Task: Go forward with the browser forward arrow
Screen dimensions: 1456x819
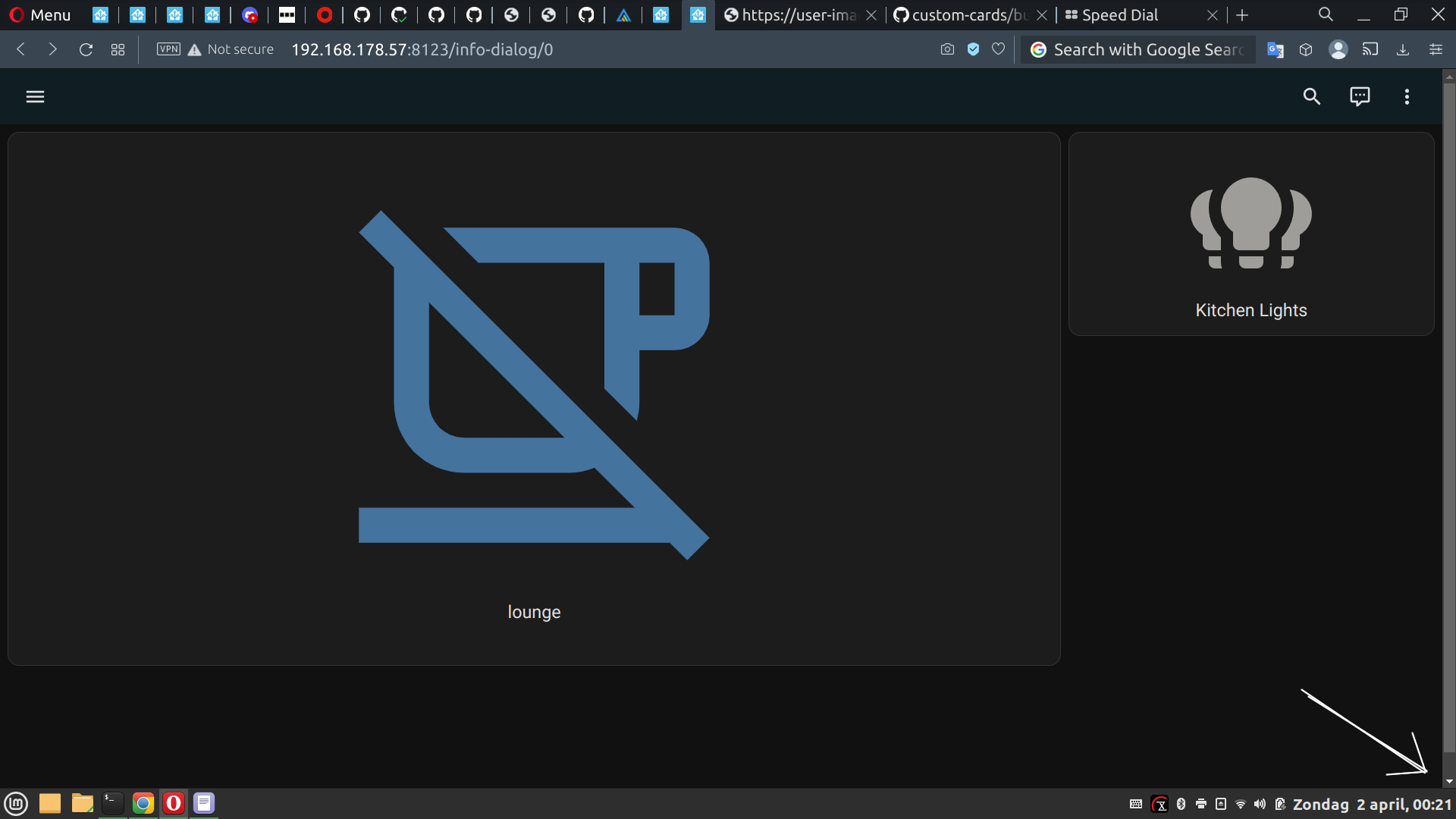Action: [x=52, y=49]
